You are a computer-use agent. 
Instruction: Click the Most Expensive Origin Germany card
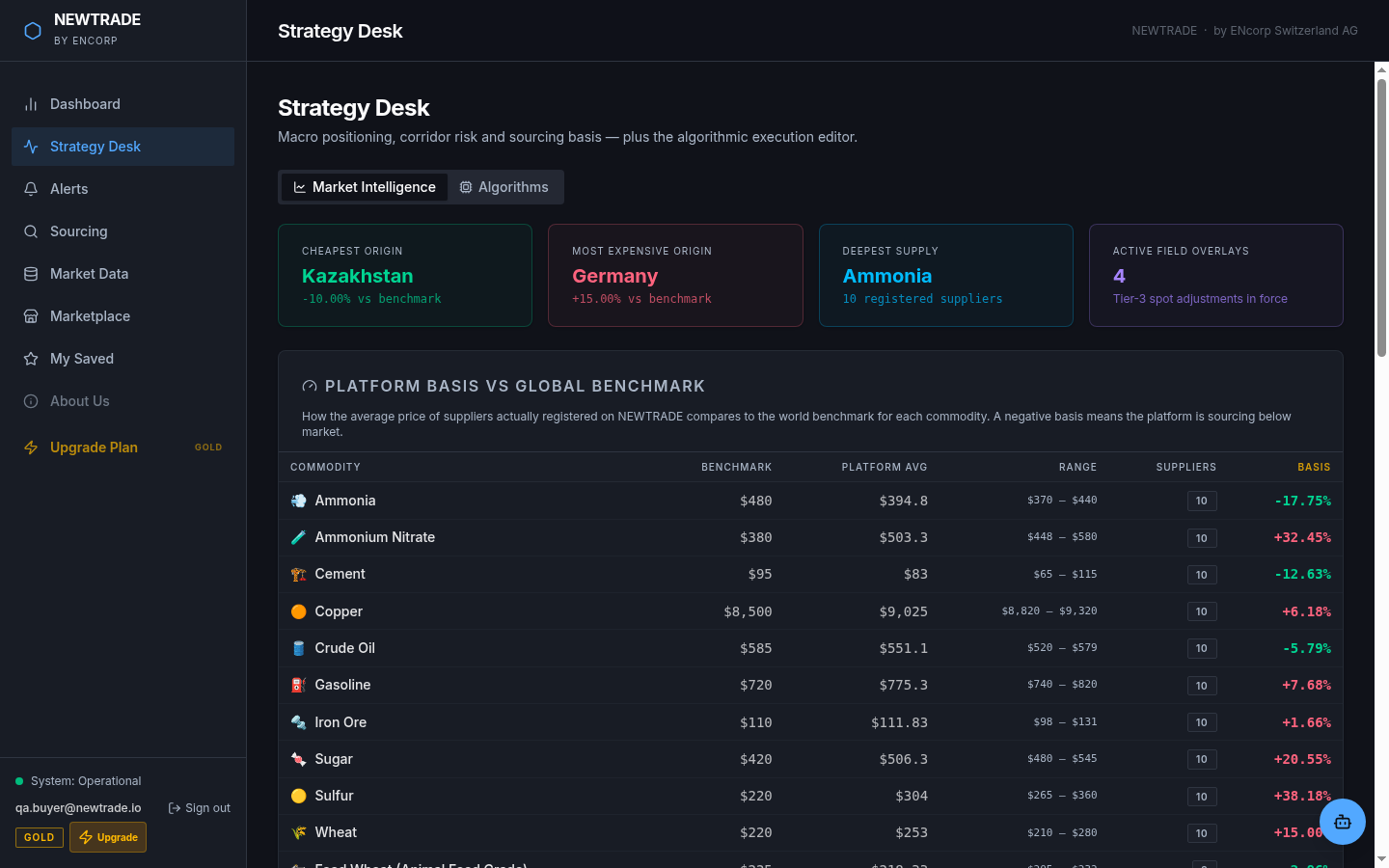675,276
